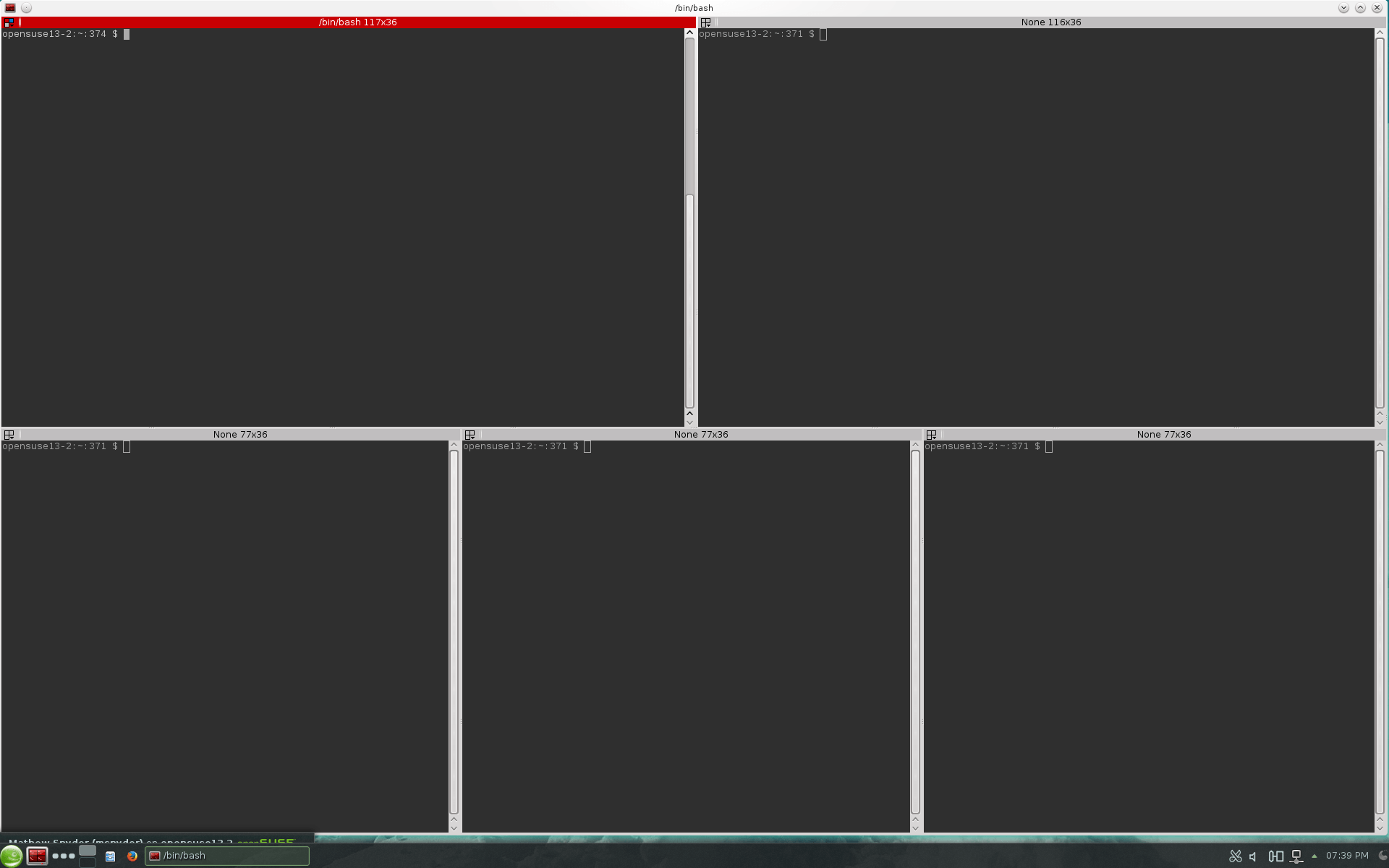Click the three-dots activity icon in taskbar
1389x868 pixels.
[64, 856]
